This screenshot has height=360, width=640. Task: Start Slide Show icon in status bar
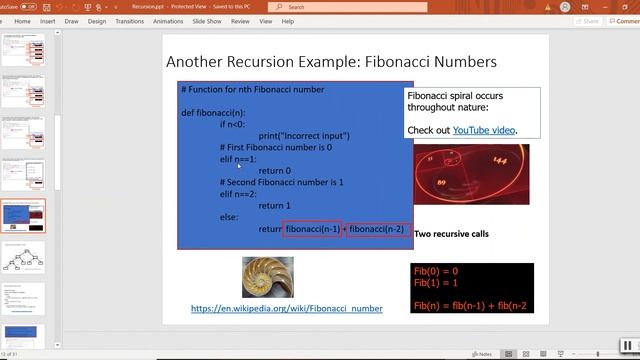[561, 354]
